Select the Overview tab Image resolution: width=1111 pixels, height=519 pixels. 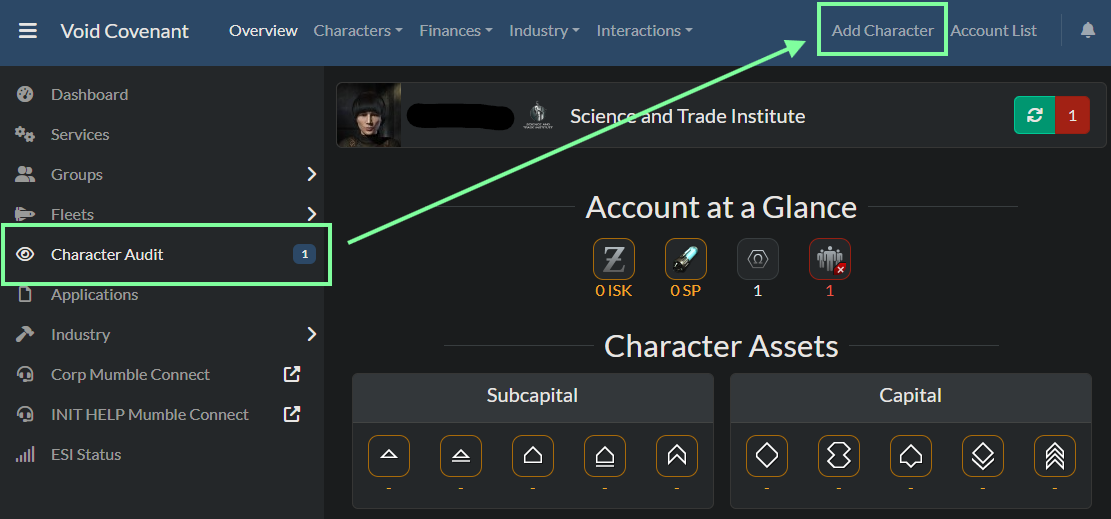click(263, 31)
